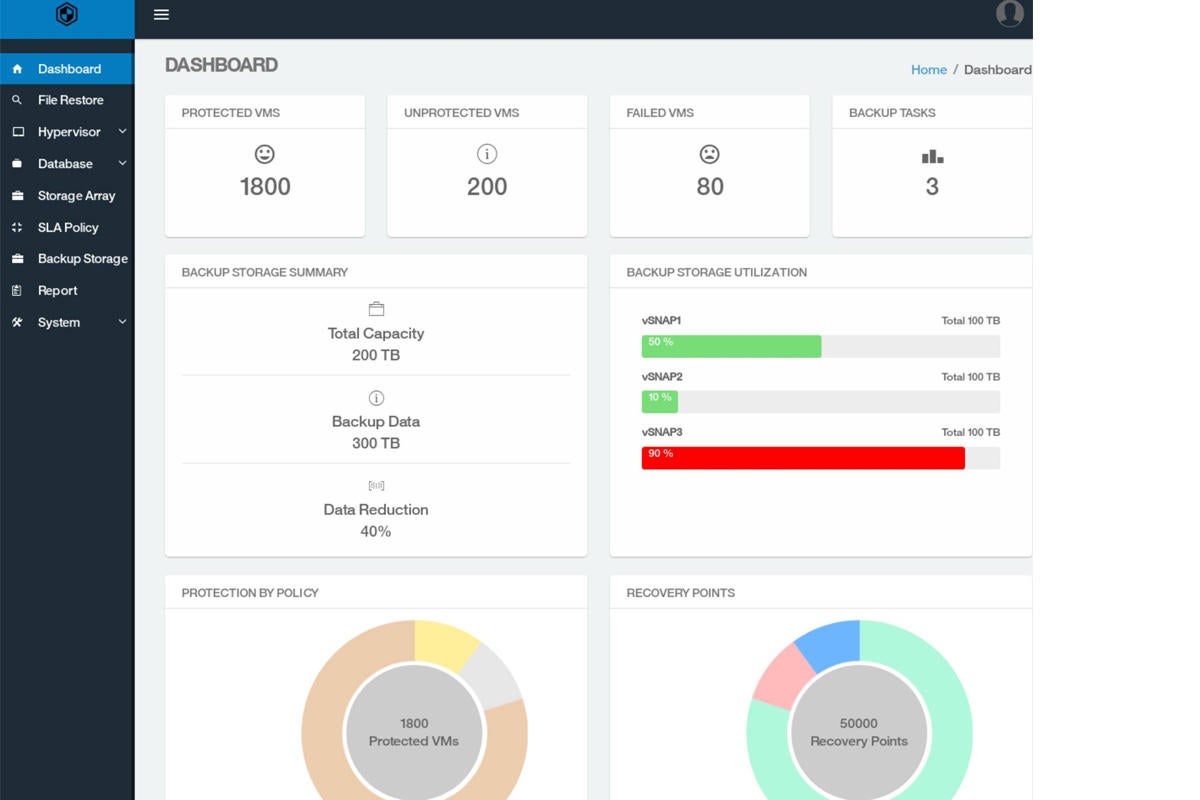
Task: Click the Backup Storage Summary panel title
Action: (265, 272)
